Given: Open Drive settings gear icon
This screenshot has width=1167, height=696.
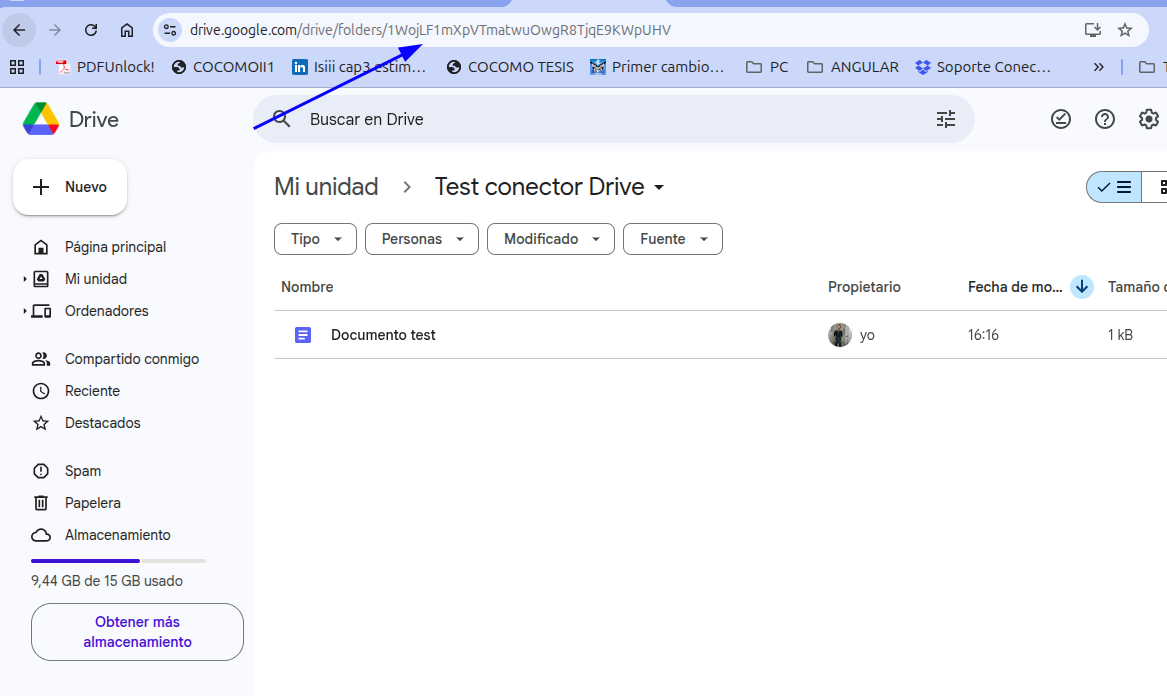Looking at the screenshot, I should (1148, 119).
